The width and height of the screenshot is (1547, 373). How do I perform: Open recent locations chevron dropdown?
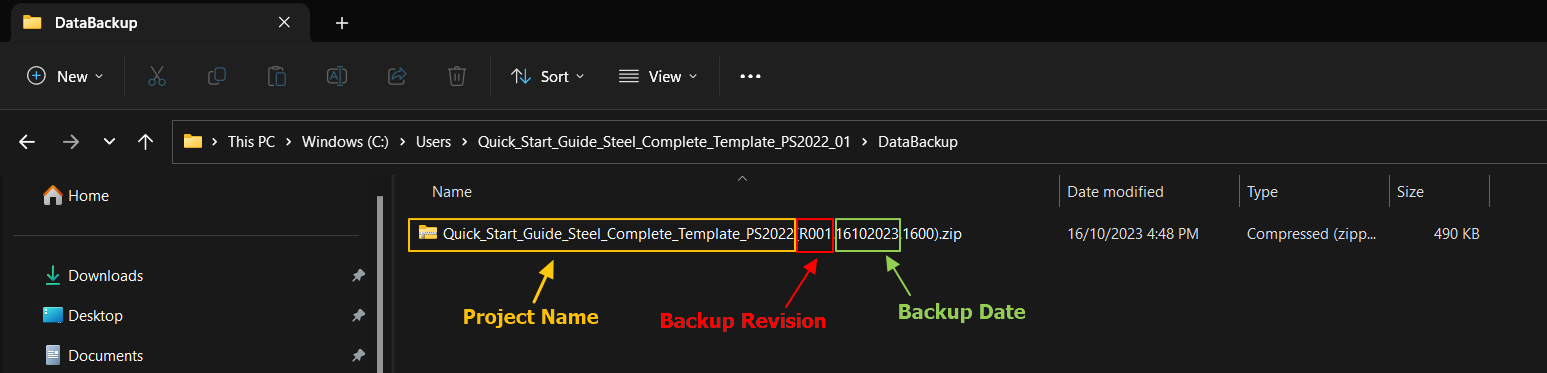pos(109,142)
